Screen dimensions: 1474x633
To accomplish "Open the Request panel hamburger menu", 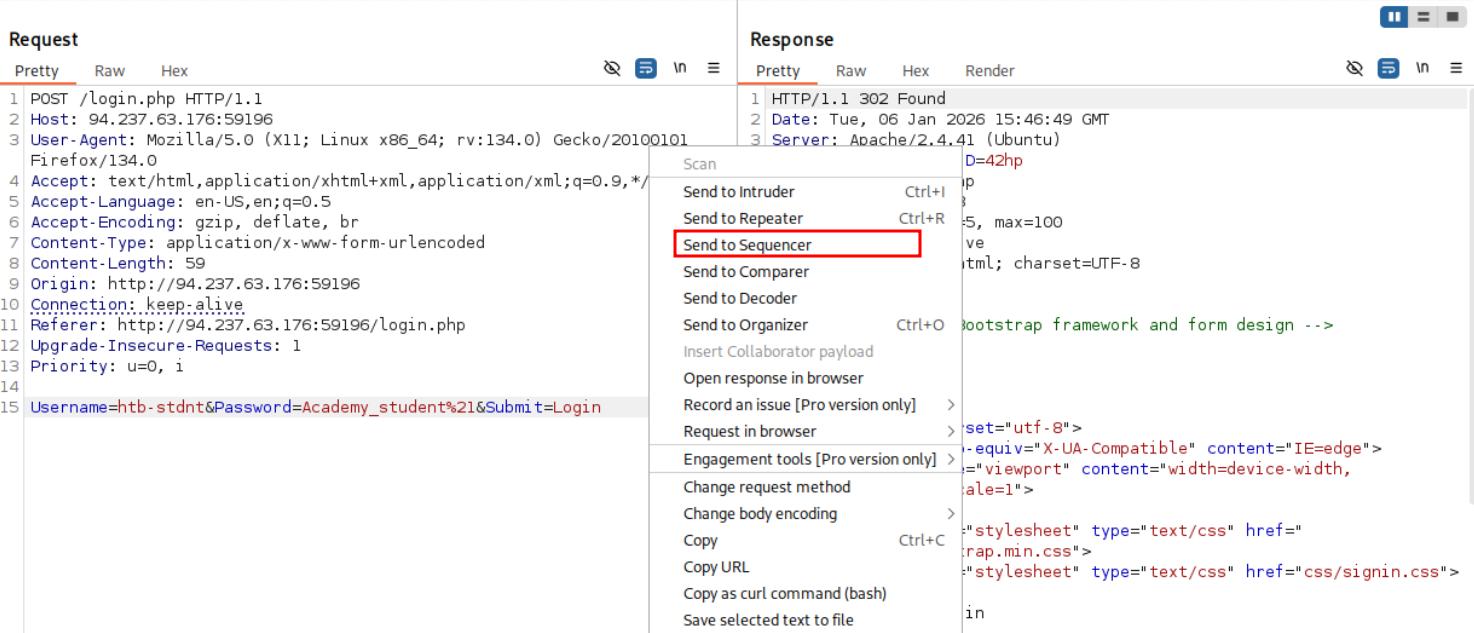I will 713,69.
